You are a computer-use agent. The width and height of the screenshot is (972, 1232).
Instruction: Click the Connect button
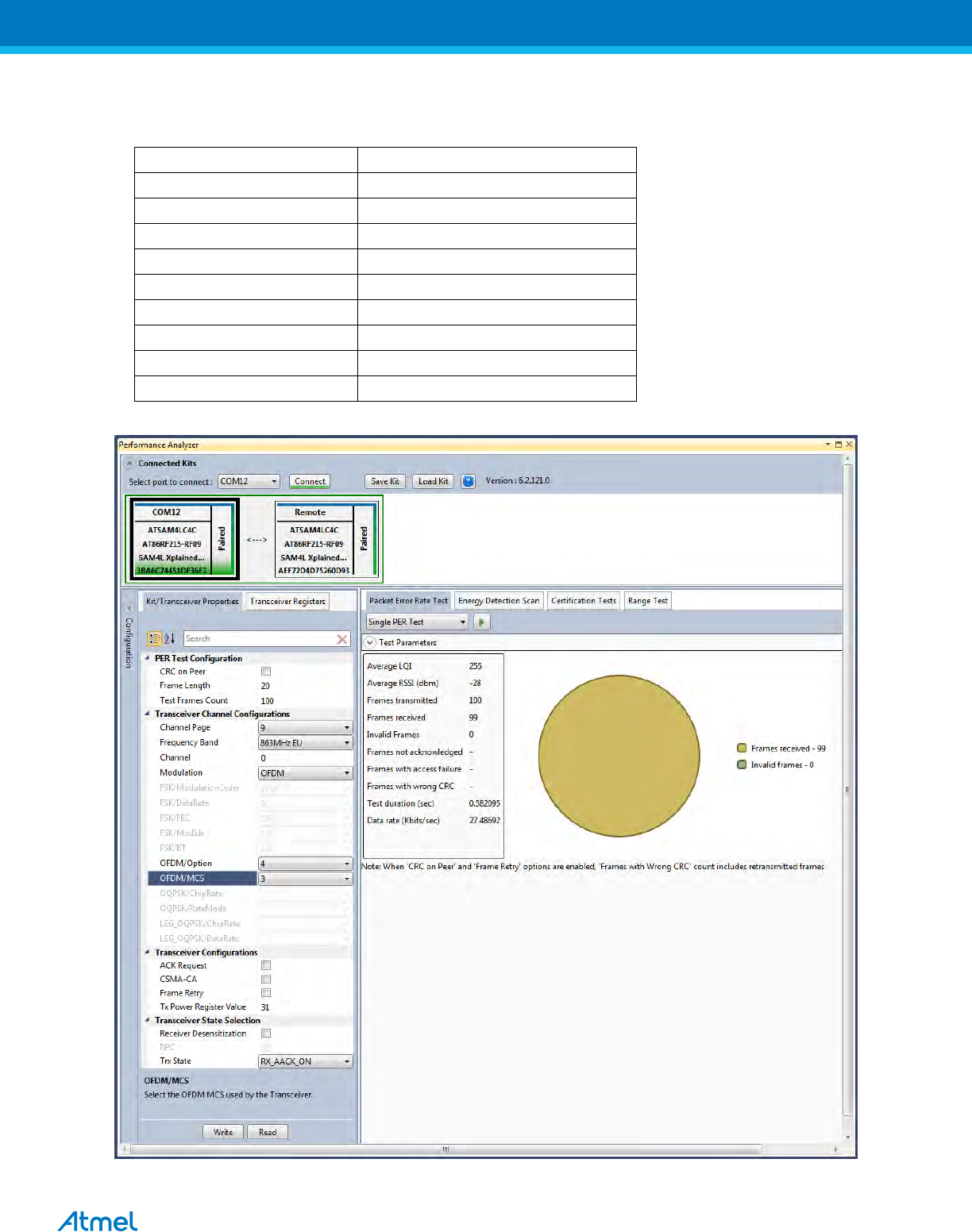310,482
